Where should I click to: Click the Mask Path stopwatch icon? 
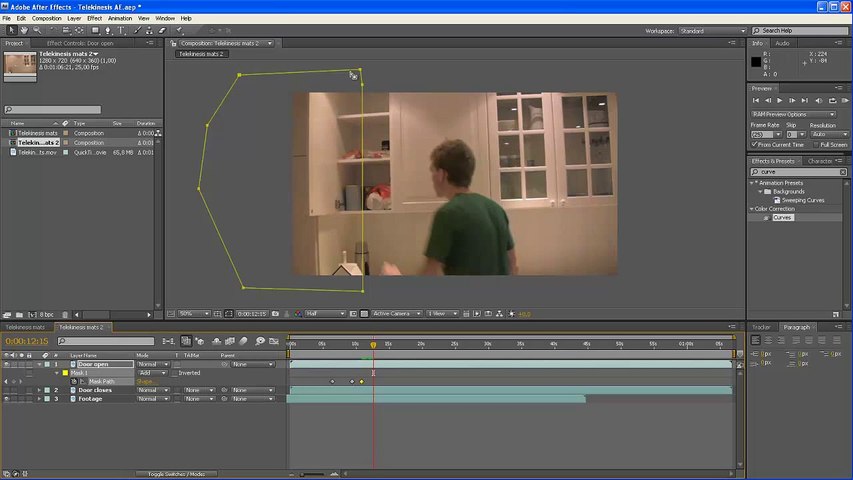(x=74, y=381)
